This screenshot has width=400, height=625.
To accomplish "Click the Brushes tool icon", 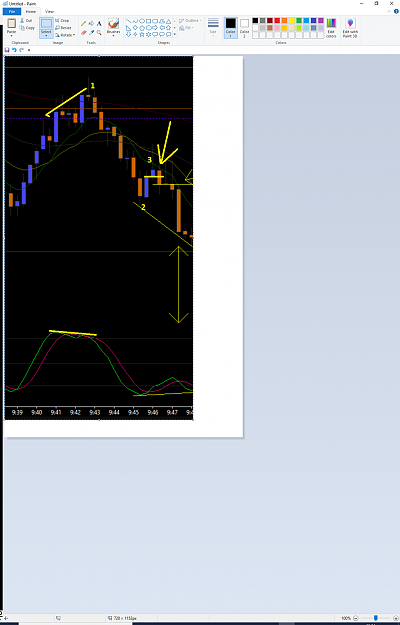I will pos(114,24).
